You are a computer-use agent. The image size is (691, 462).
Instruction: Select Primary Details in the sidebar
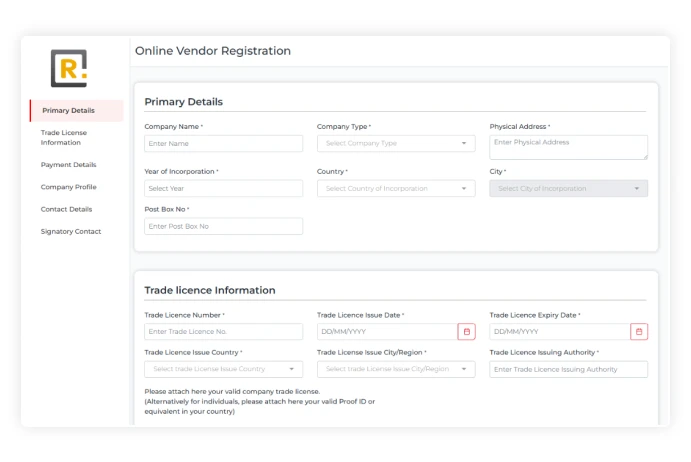pyautogui.click(x=69, y=110)
